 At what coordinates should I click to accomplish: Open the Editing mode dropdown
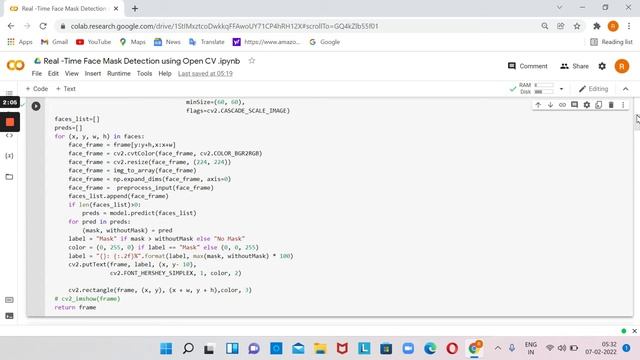(x=593, y=89)
